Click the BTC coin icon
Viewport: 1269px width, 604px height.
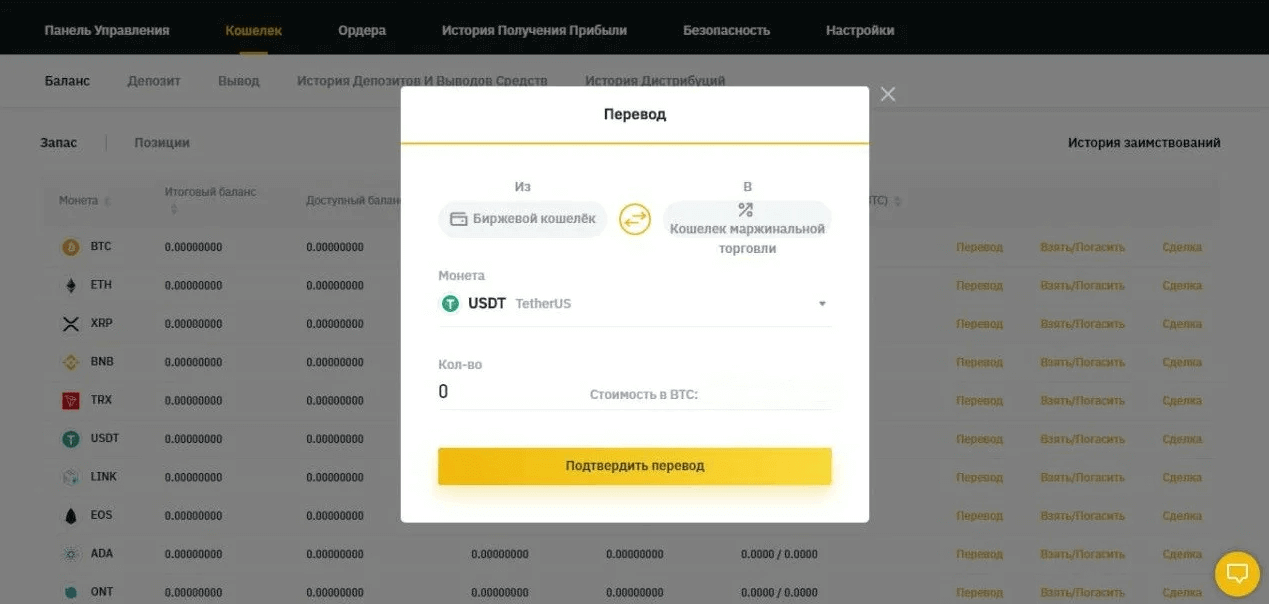pyautogui.click(x=71, y=247)
